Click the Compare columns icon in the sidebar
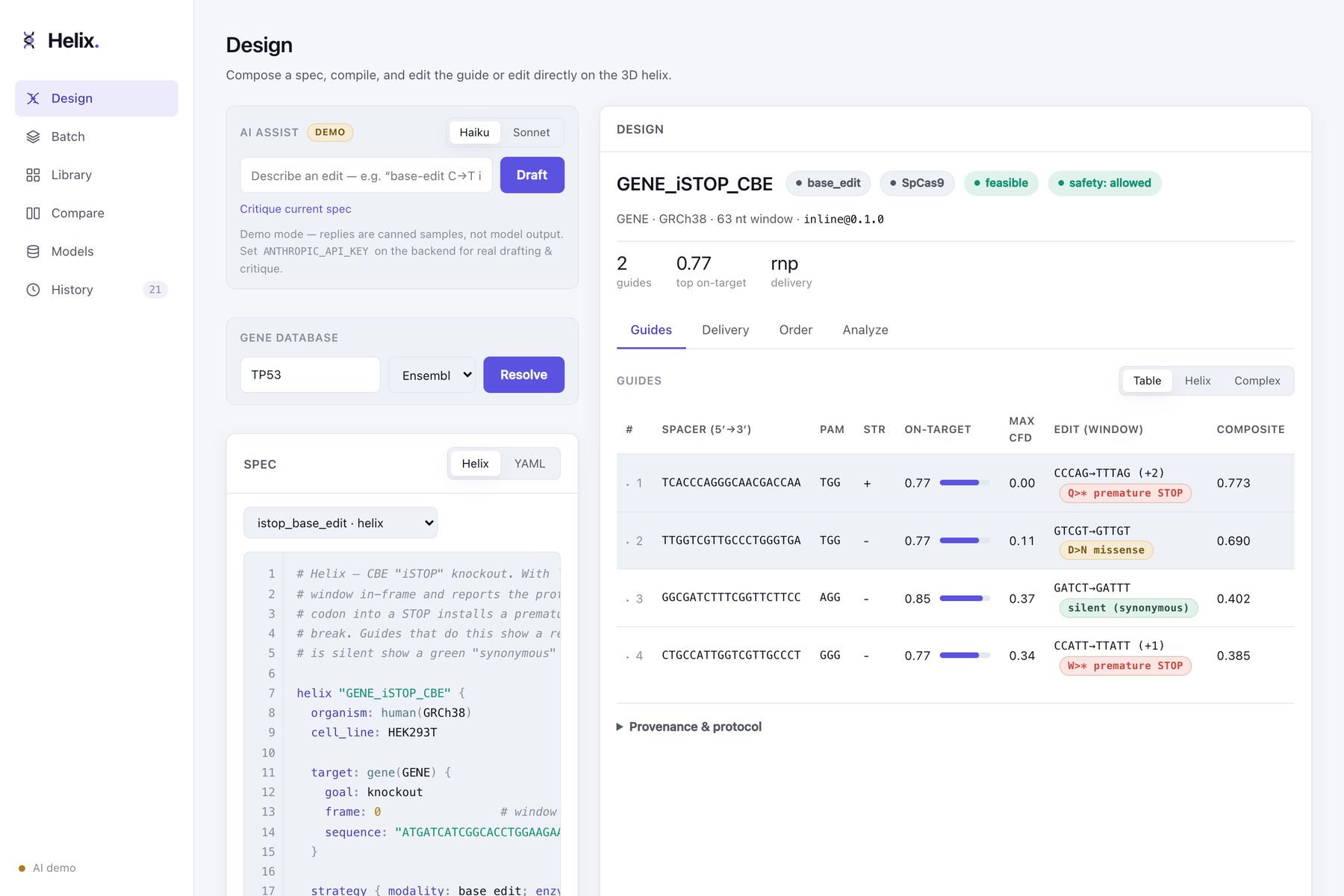Image resolution: width=1344 pixels, height=896 pixels. point(33,213)
